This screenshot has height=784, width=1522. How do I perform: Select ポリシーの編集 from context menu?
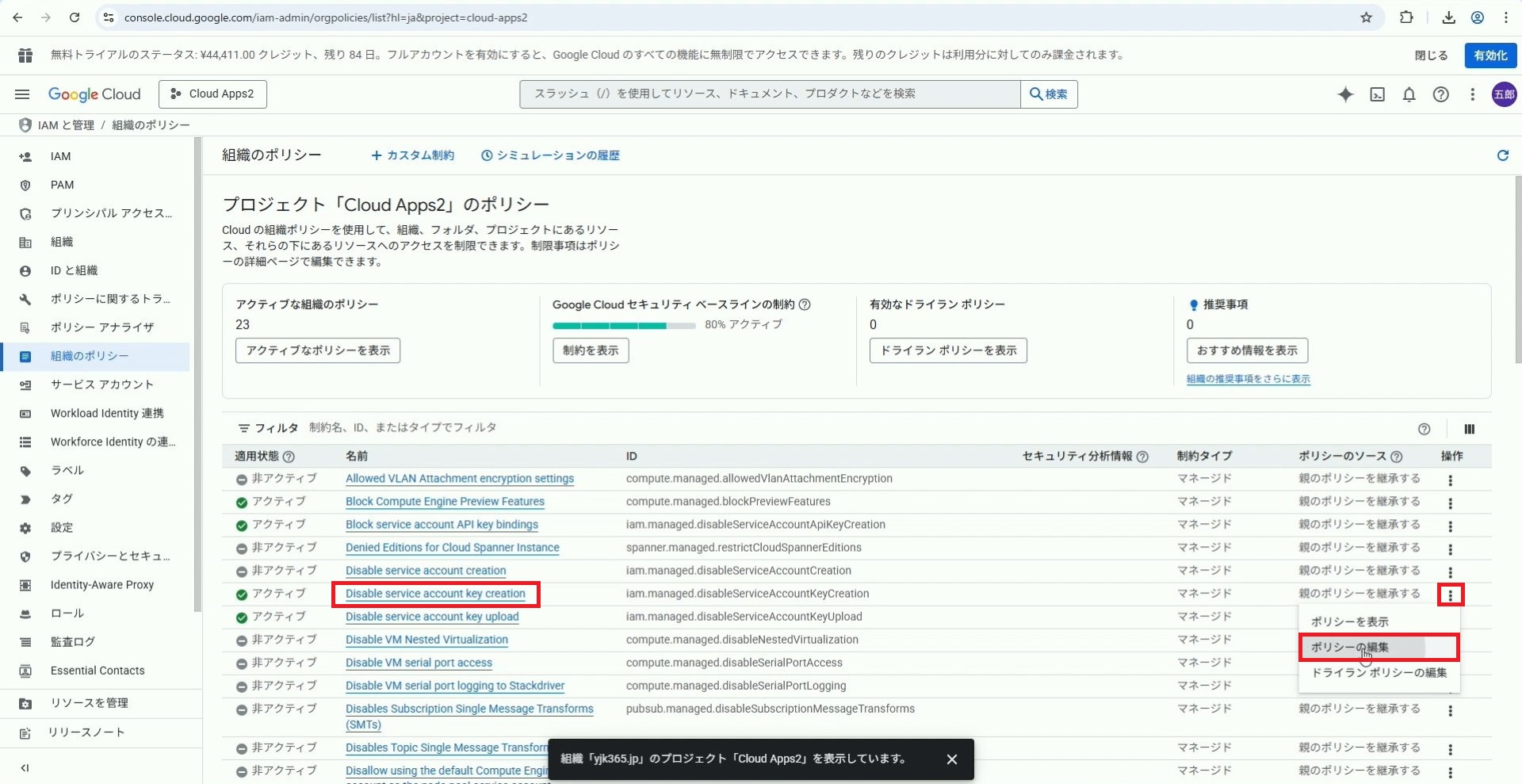point(1349,647)
